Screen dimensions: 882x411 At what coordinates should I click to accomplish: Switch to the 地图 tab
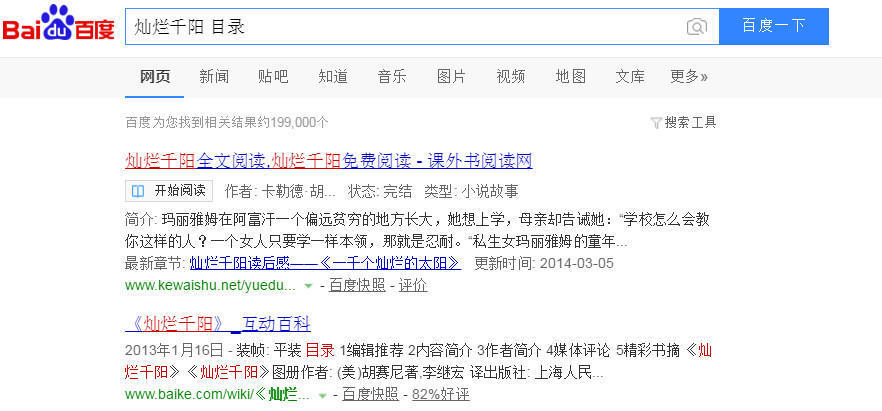[570, 76]
